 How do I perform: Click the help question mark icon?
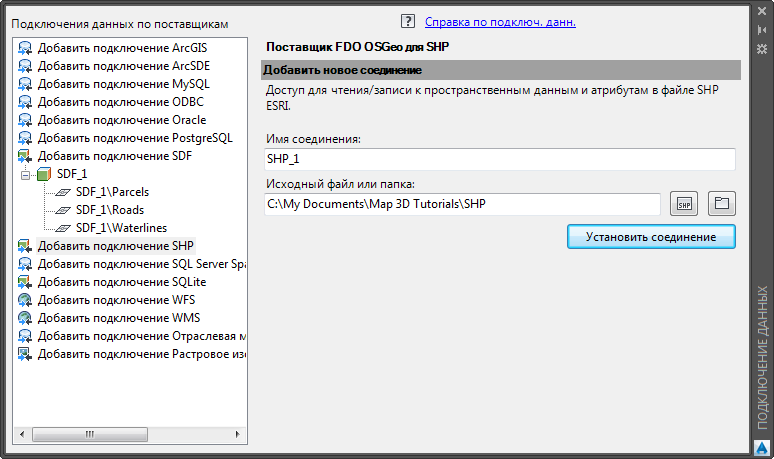pos(407,21)
